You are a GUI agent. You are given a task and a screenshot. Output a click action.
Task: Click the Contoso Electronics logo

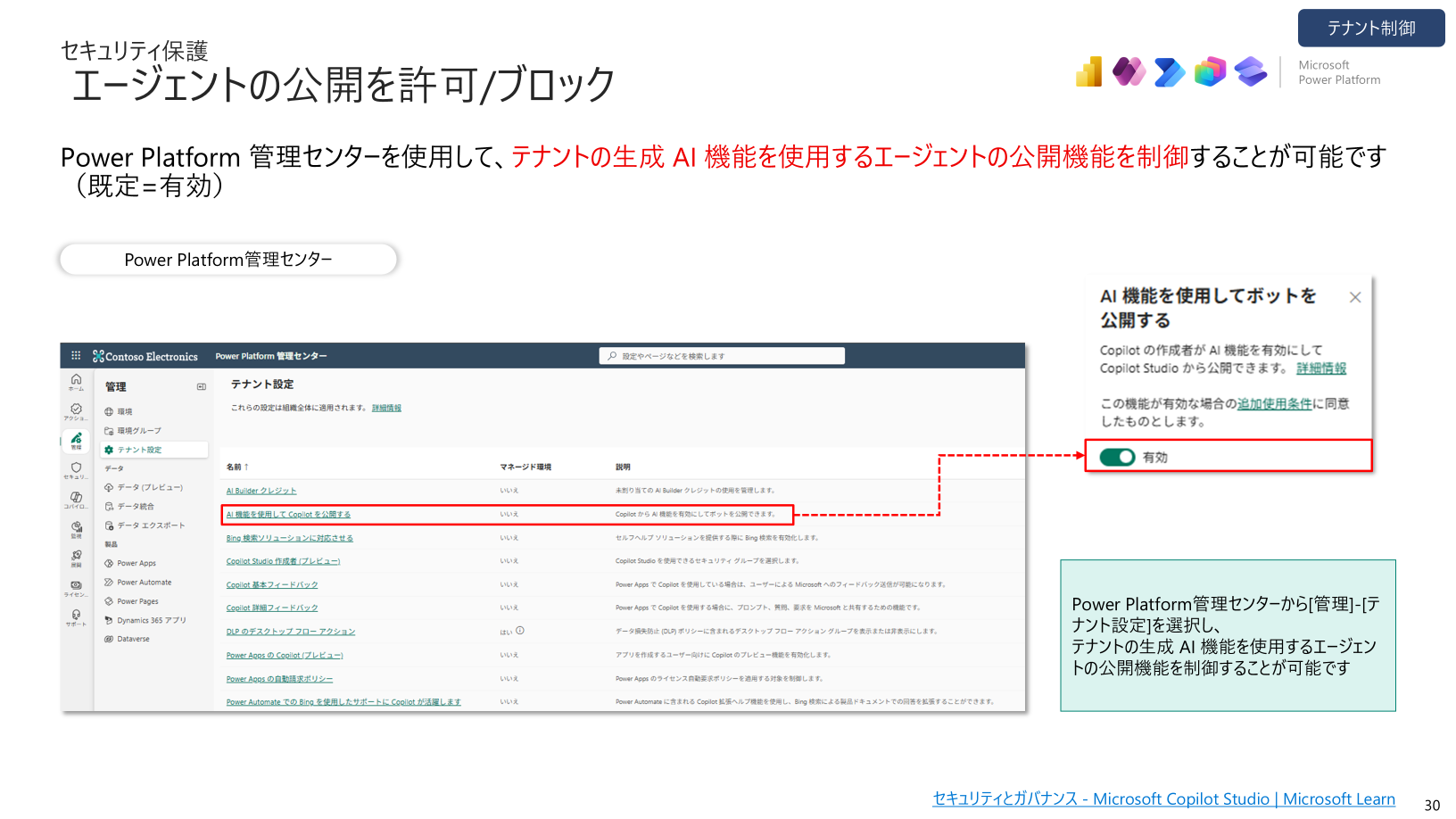145,356
